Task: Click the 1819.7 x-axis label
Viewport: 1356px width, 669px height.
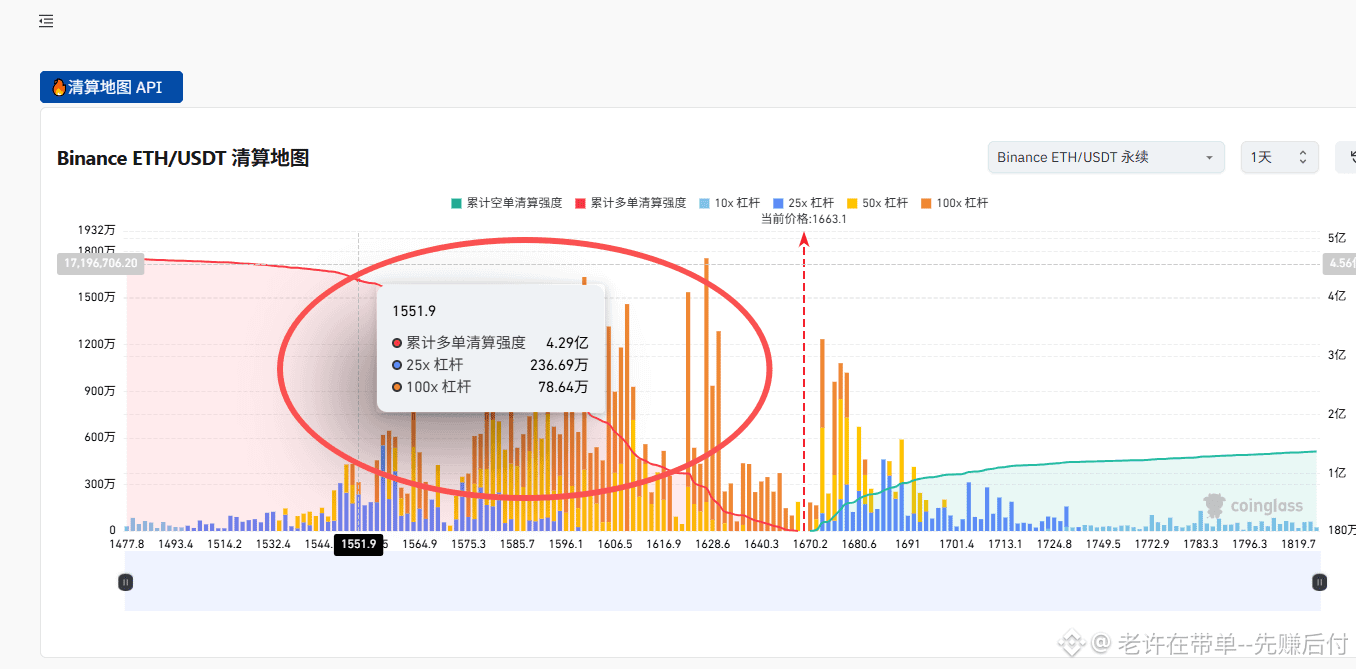Action: pyautogui.click(x=1298, y=544)
